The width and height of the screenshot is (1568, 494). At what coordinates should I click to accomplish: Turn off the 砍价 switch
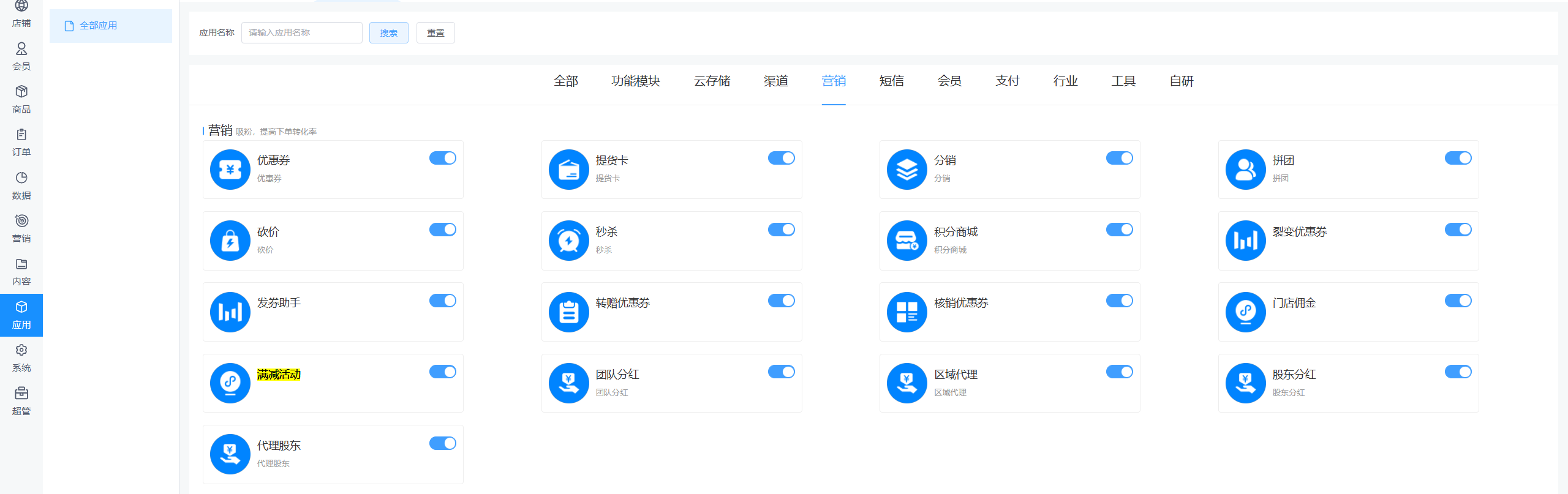443,230
